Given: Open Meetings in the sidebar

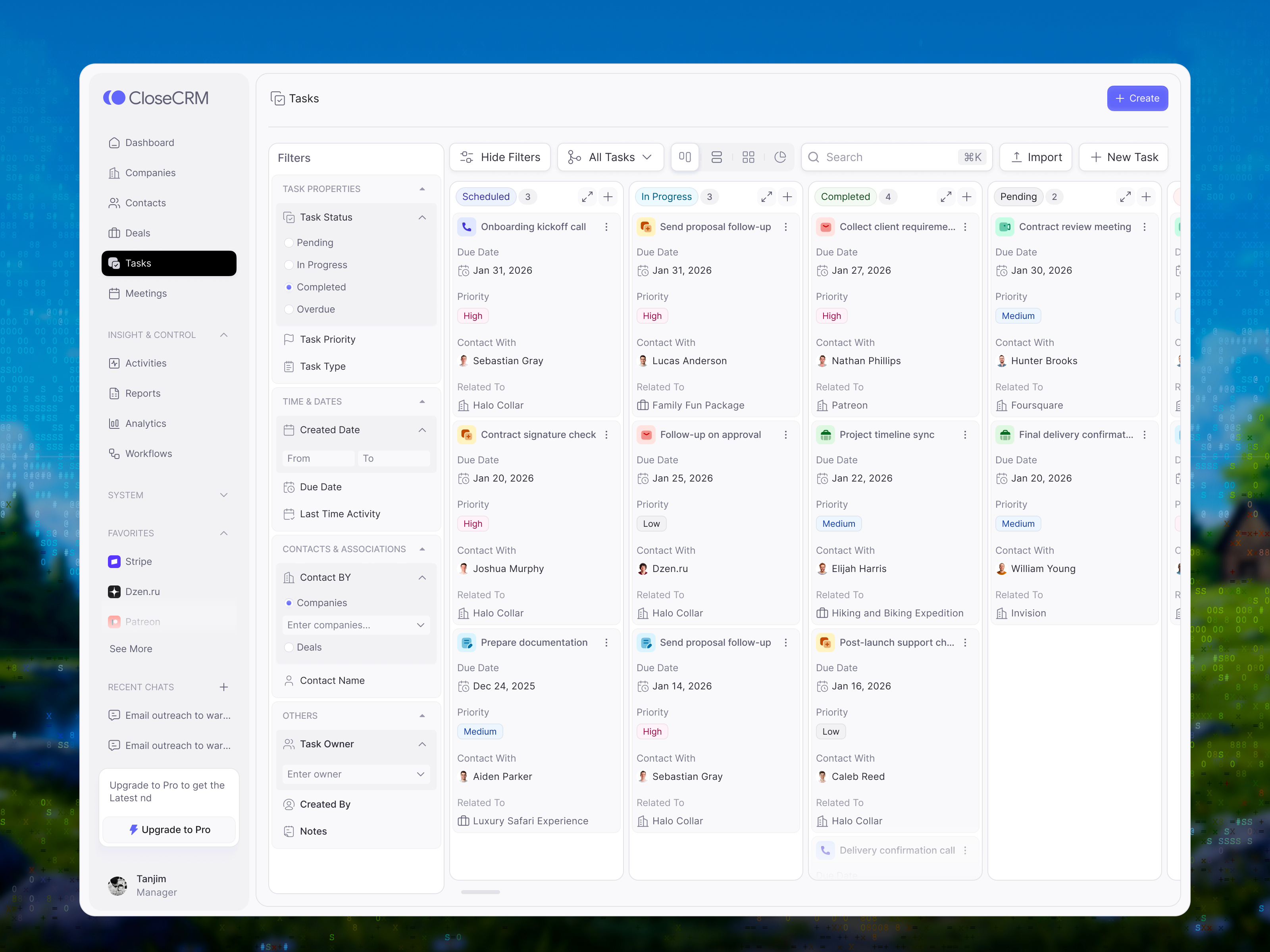Looking at the screenshot, I should pyautogui.click(x=168, y=293).
